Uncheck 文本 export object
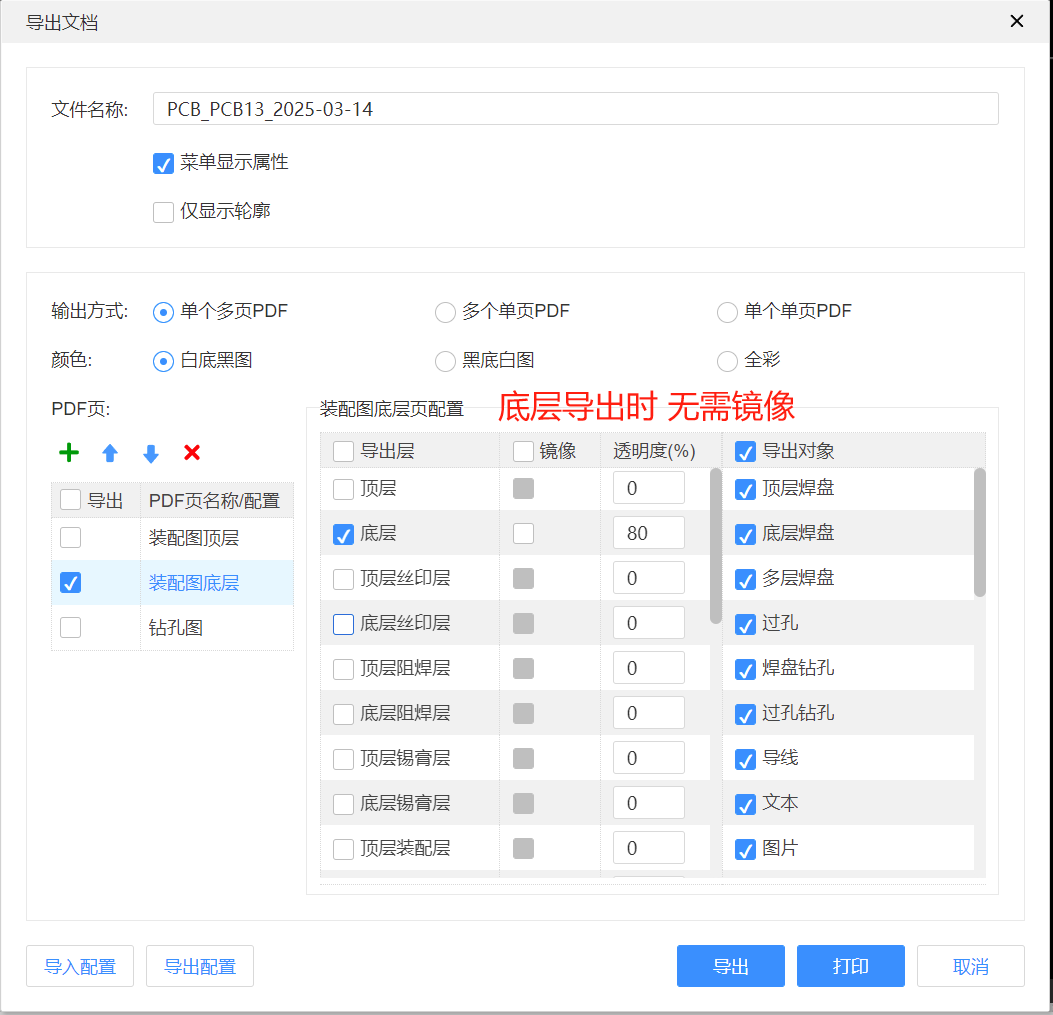 point(744,803)
